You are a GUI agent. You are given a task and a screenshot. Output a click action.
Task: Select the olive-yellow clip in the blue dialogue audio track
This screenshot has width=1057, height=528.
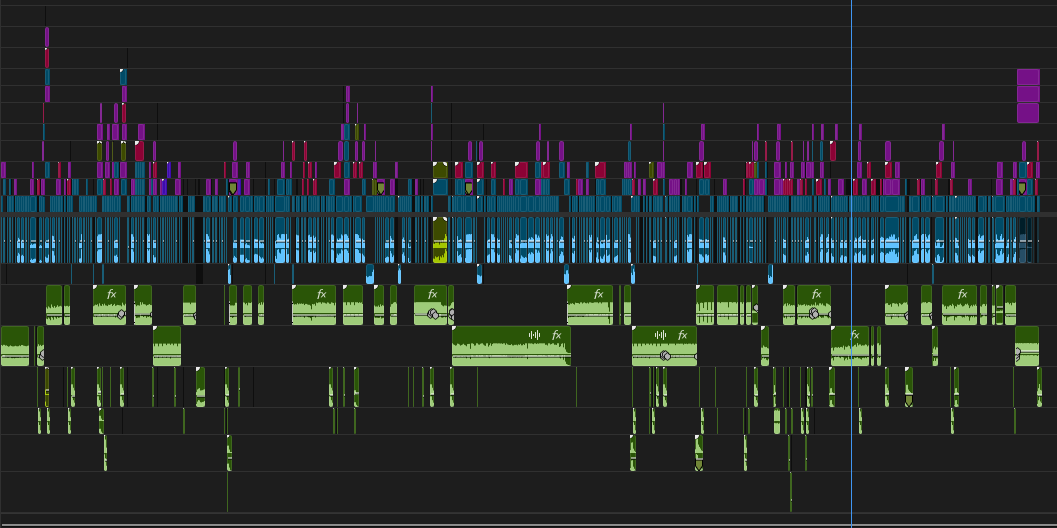click(440, 240)
